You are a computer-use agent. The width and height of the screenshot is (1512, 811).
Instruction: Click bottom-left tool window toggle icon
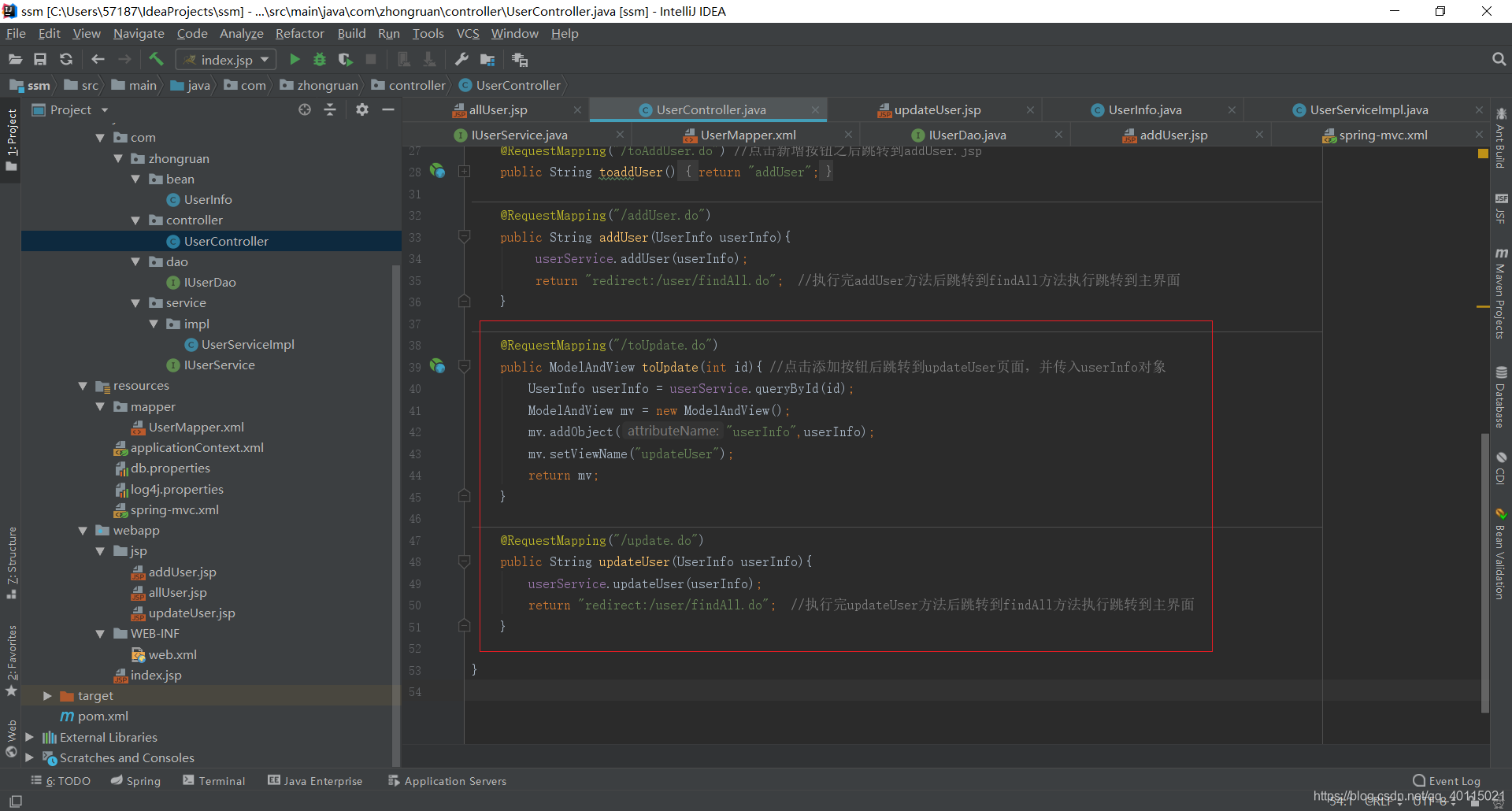click(x=15, y=801)
